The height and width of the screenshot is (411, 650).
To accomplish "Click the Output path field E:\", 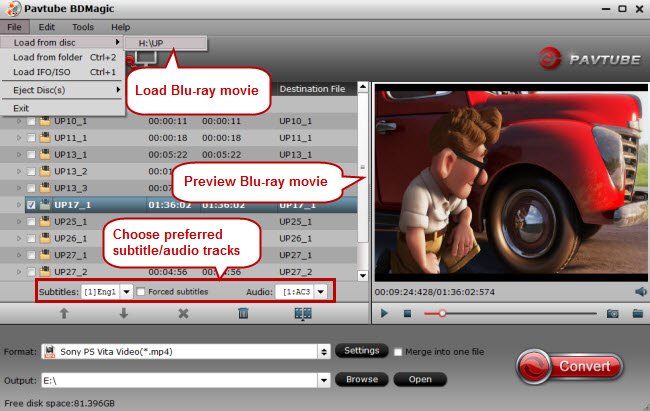I will click(179, 380).
